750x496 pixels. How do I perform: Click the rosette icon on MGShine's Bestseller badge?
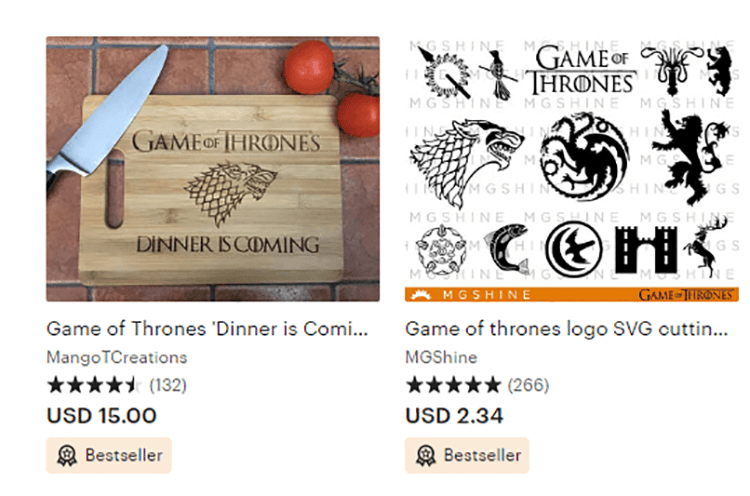[426, 455]
